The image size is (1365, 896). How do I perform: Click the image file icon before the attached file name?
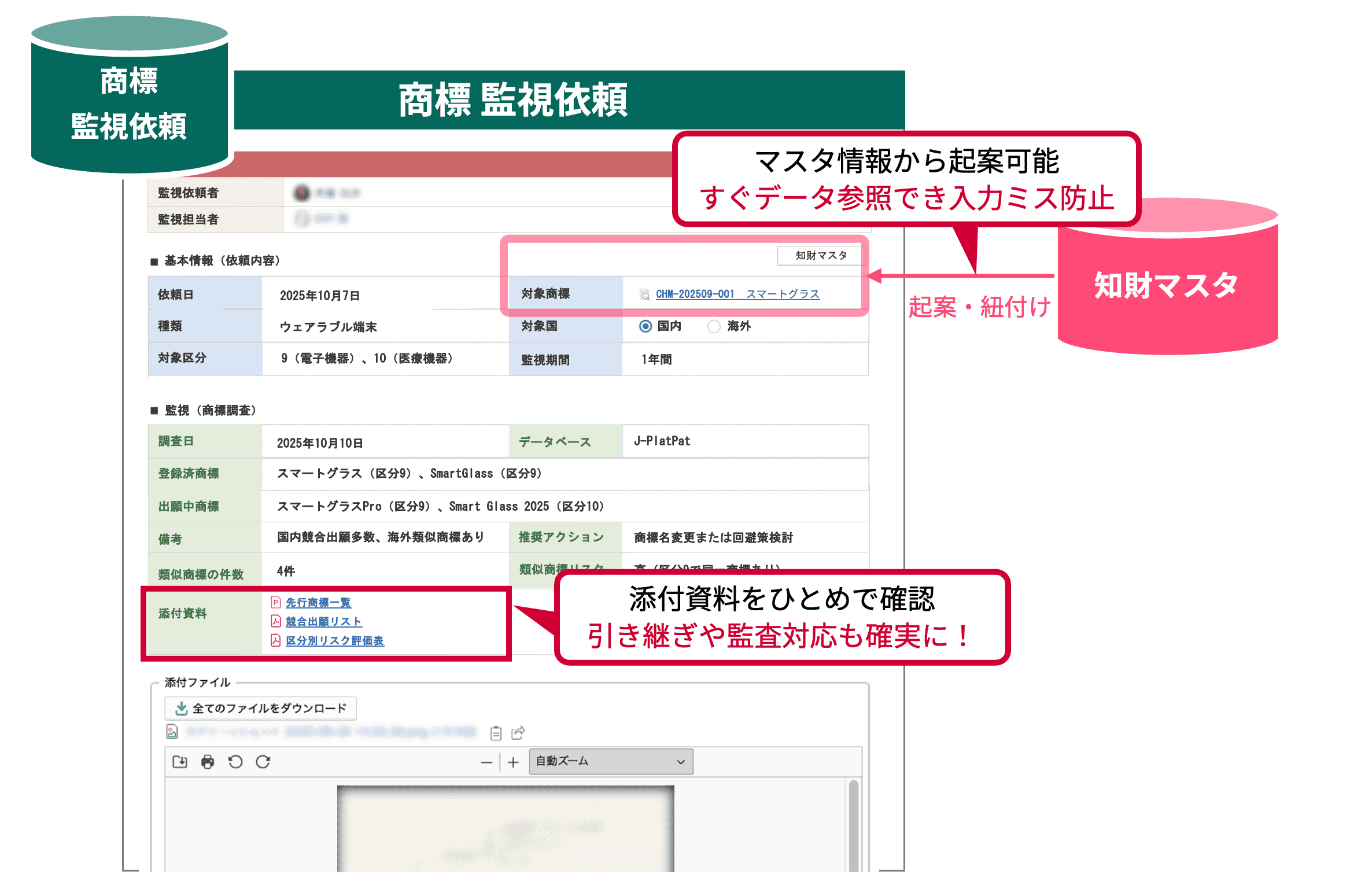click(172, 732)
